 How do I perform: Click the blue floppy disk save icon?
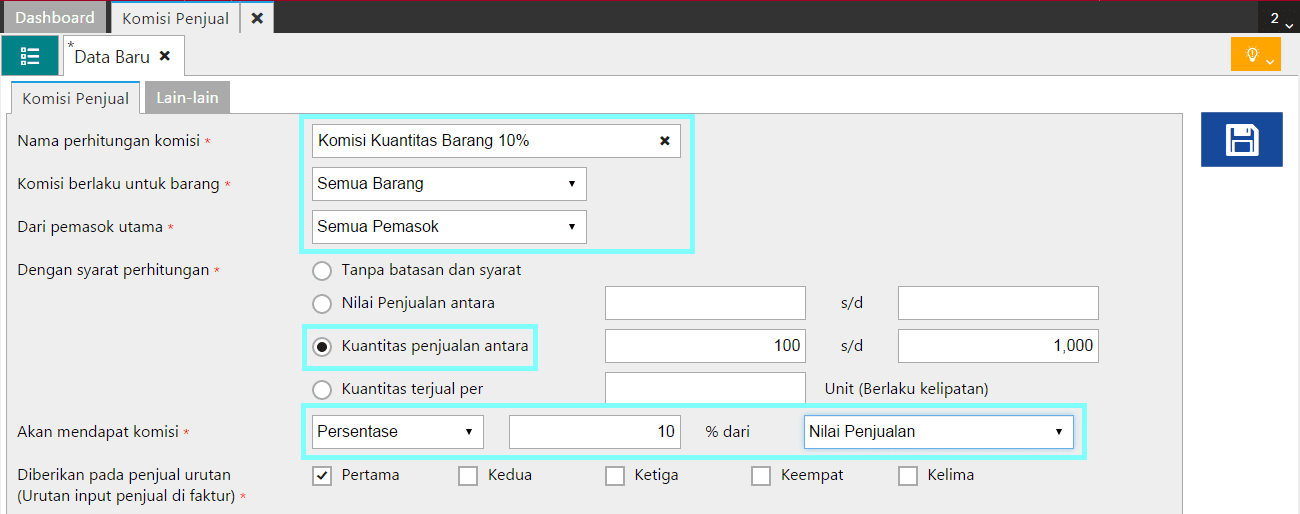tap(1241, 139)
